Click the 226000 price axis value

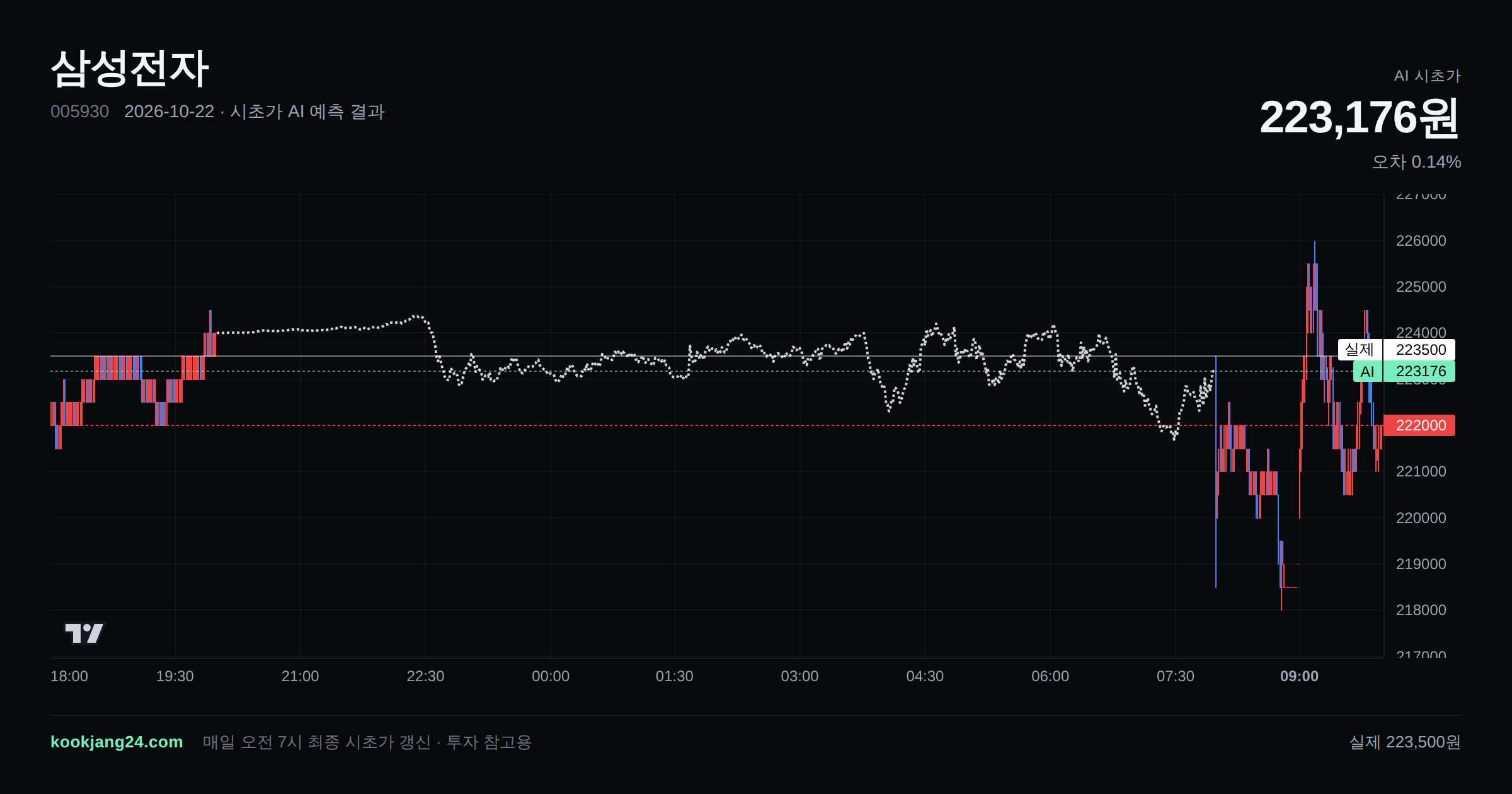[x=1421, y=241]
